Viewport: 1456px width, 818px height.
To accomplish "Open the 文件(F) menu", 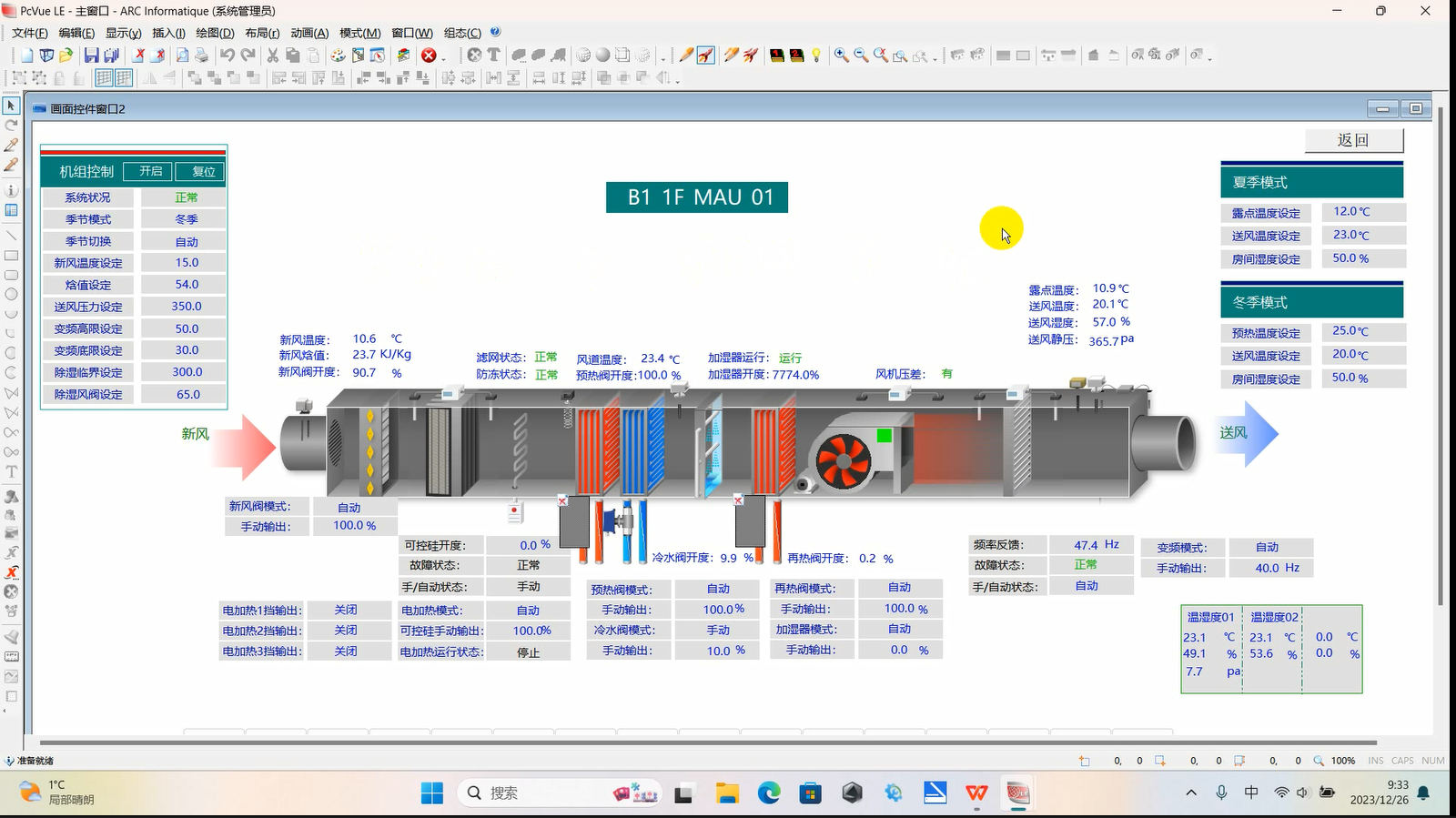I will pyautogui.click(x=29, y=33).
